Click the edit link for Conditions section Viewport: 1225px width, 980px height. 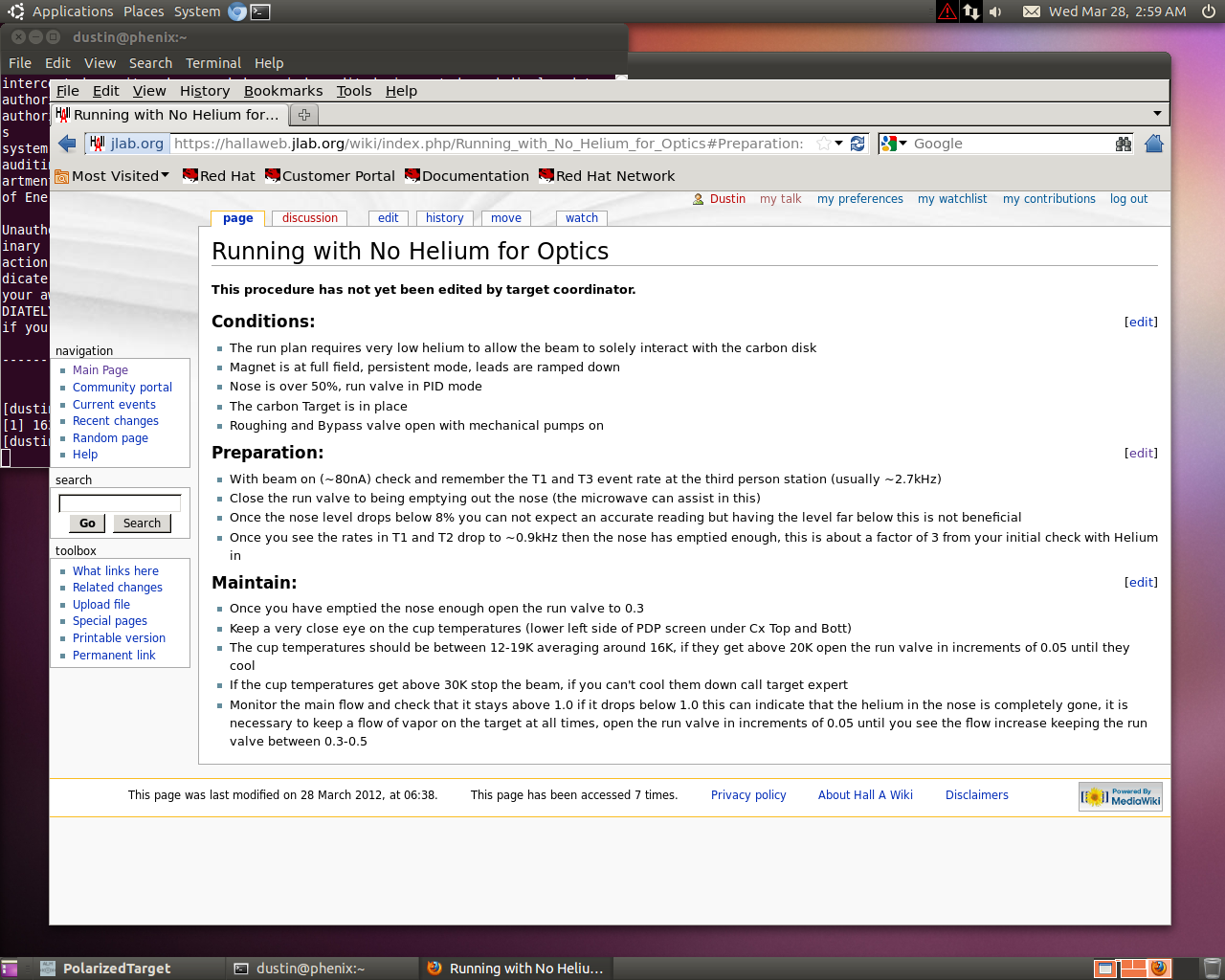(x=1141, y=323)
